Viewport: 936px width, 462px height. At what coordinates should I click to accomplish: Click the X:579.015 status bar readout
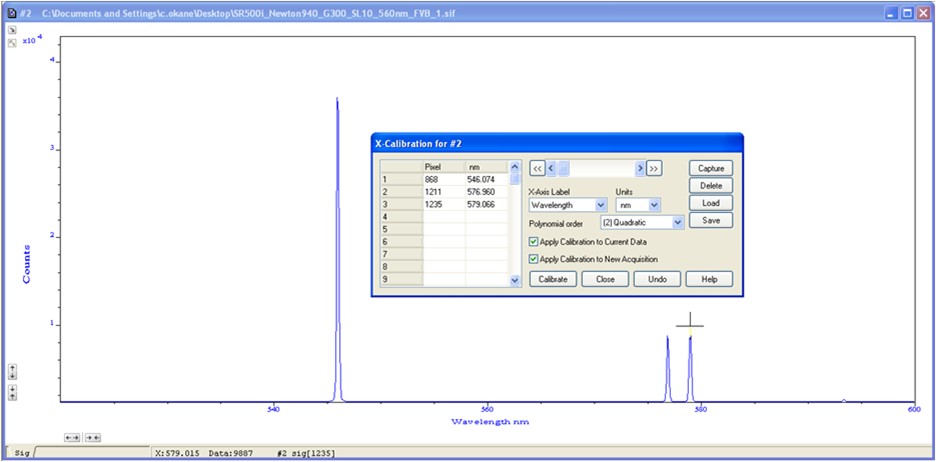click(x=178, y=454)
